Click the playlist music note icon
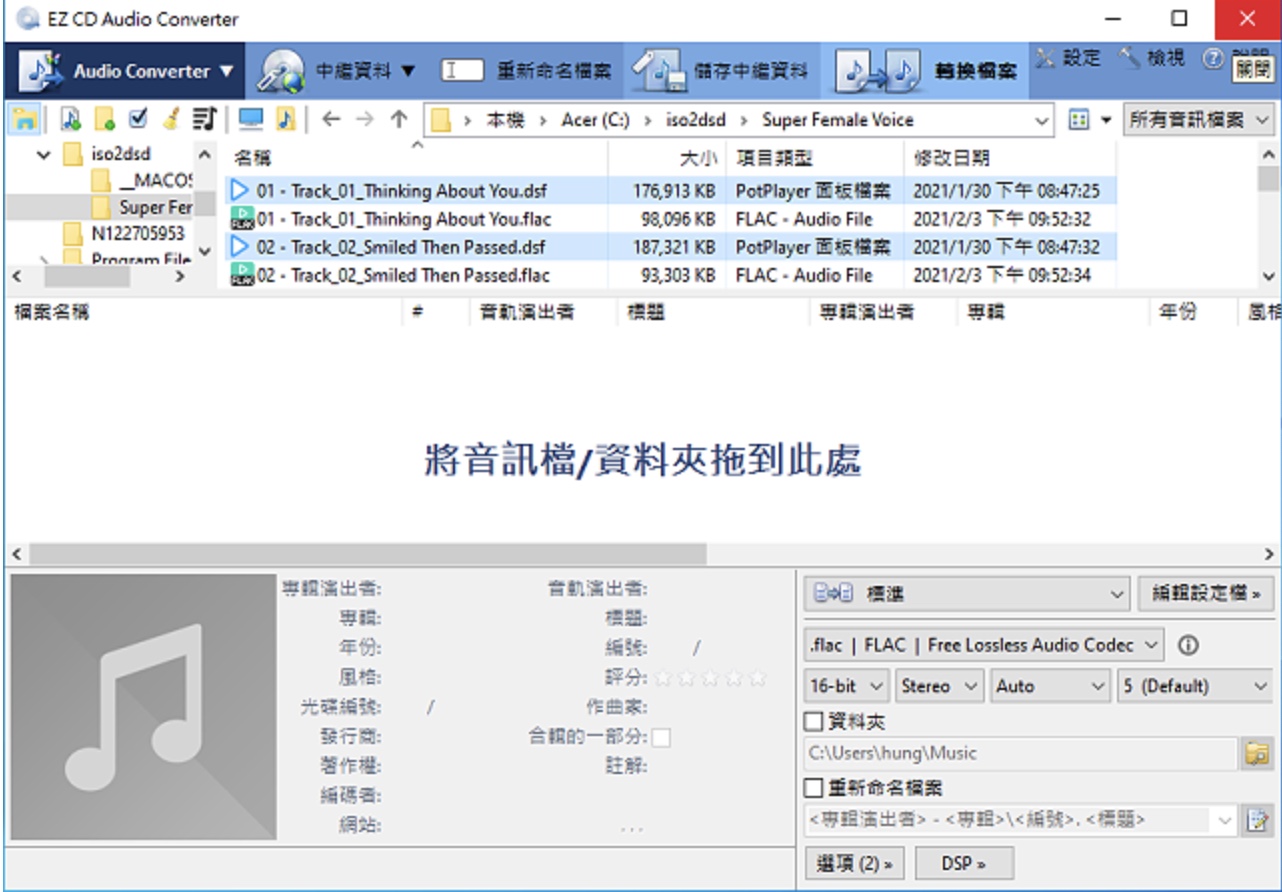This screenshot has height=892, width=1282. [x=204, y=120]
